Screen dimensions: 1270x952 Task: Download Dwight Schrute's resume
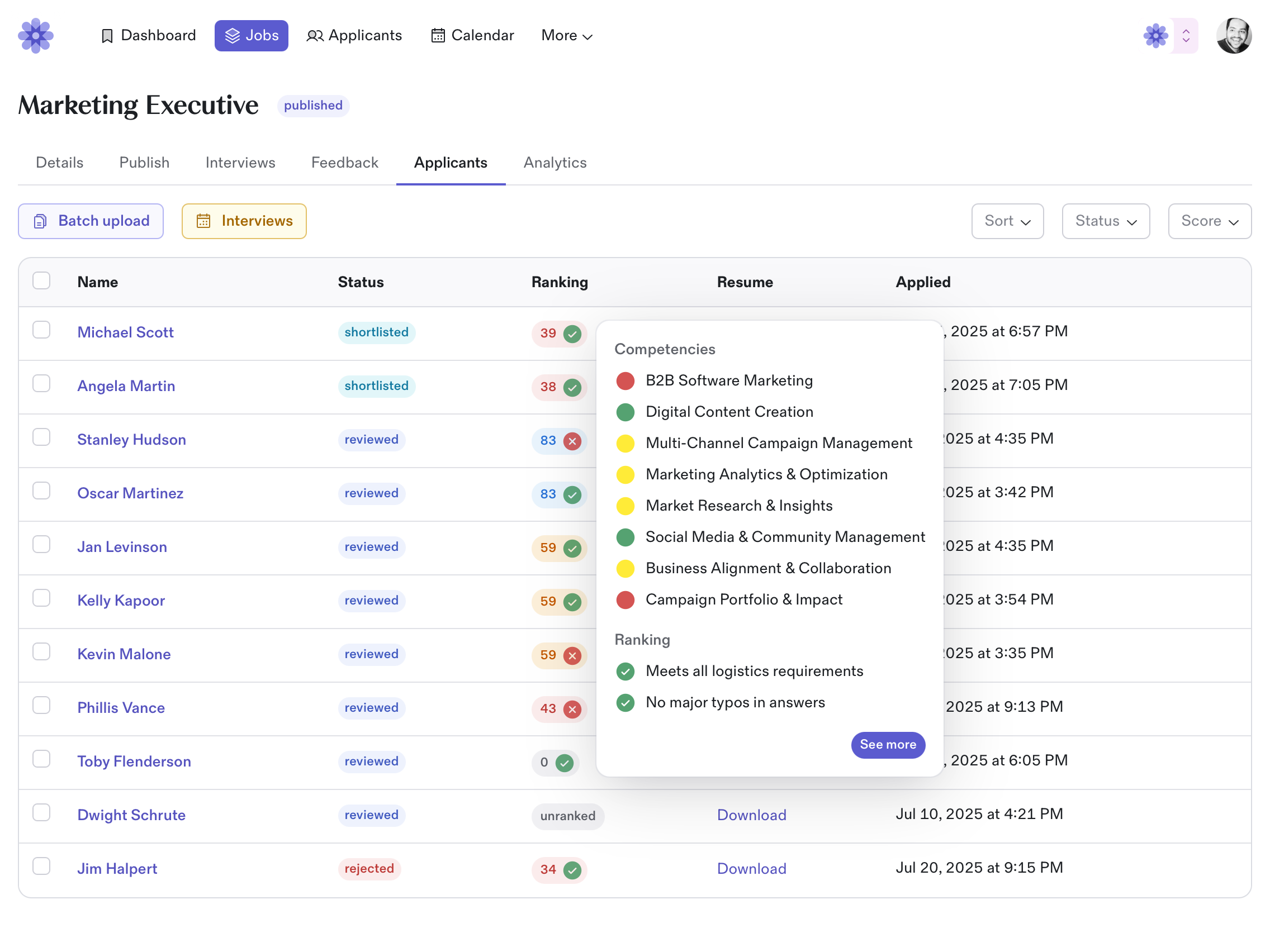pos(752,815)
